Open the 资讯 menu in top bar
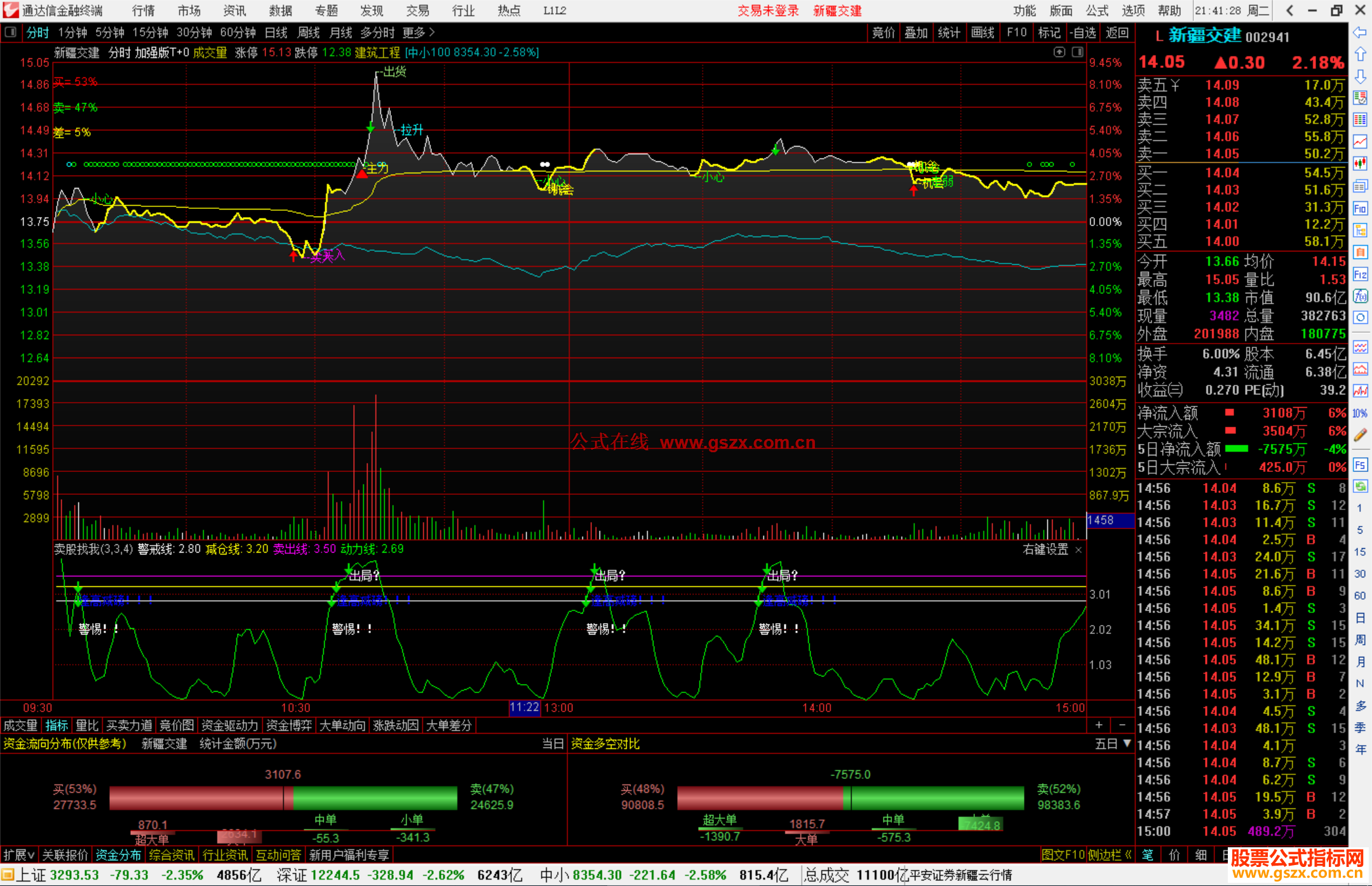1372x886 pixels. [234, 11]
